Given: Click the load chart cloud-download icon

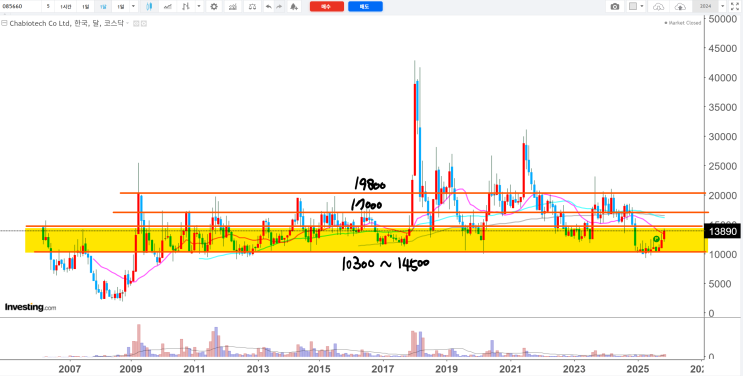Looking at the screenshot, I should click(658, 7).
